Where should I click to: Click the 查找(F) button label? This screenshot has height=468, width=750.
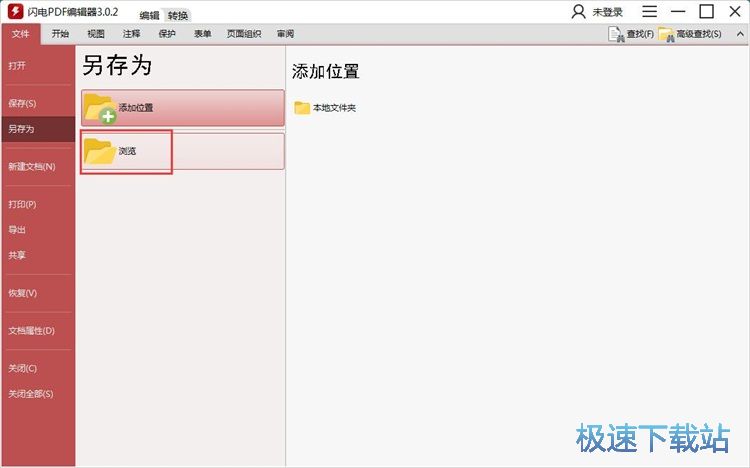(x=640, y=34)
